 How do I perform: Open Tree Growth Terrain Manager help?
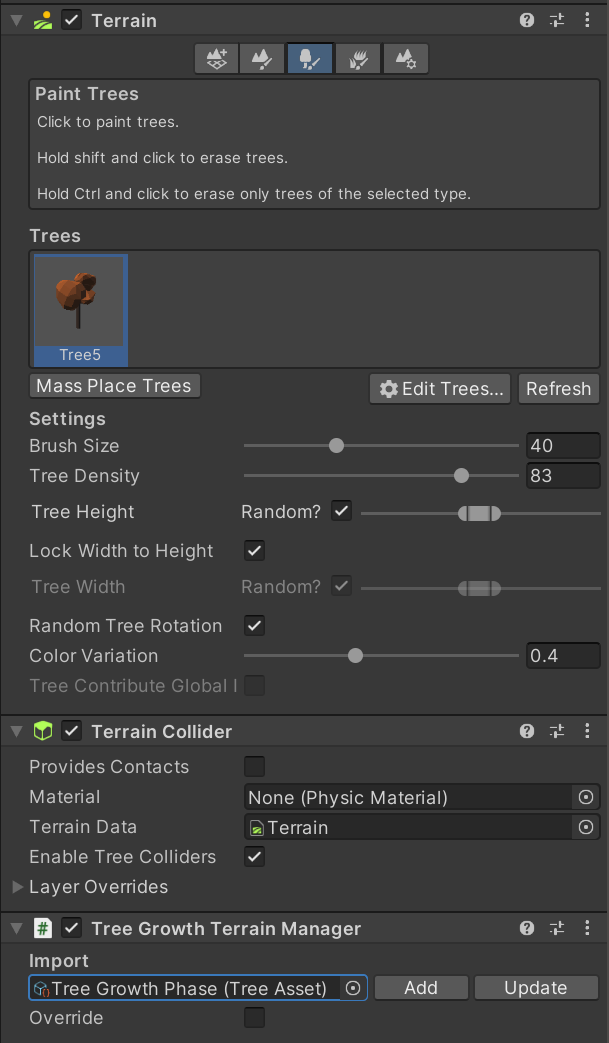(x=527, y=929)
